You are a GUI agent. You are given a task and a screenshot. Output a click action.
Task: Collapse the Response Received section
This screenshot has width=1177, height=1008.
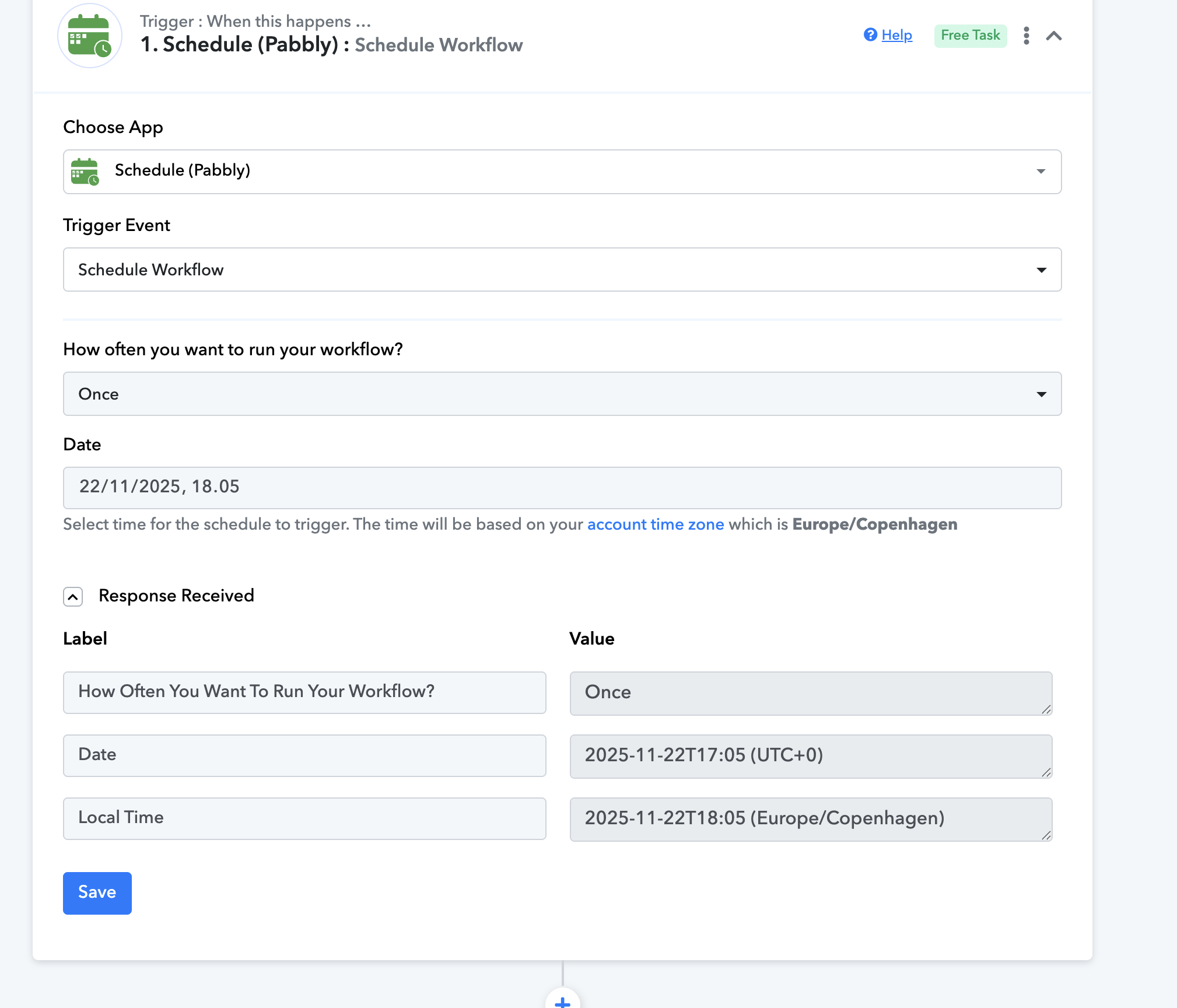(x=73, y=597)
